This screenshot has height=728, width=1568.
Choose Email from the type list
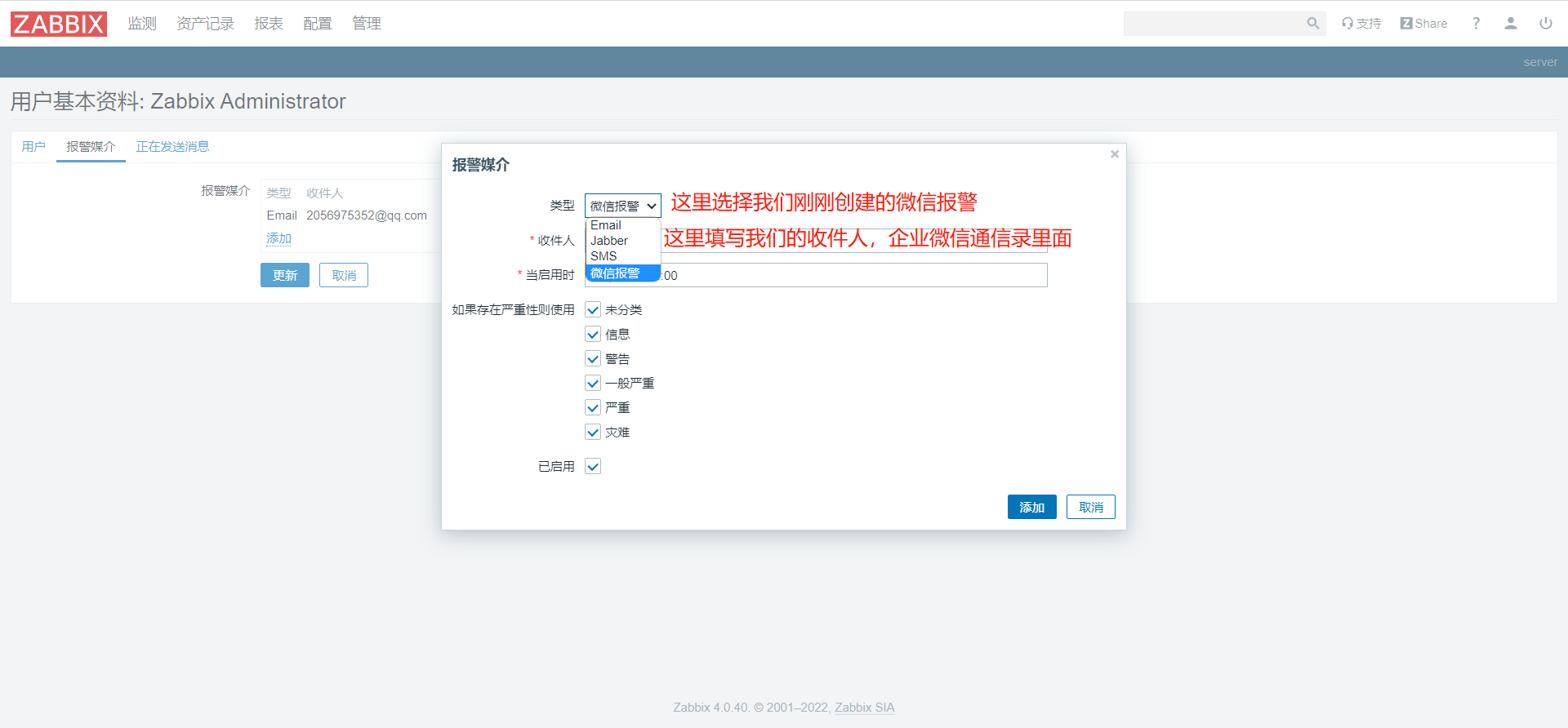tap(622, 225)
